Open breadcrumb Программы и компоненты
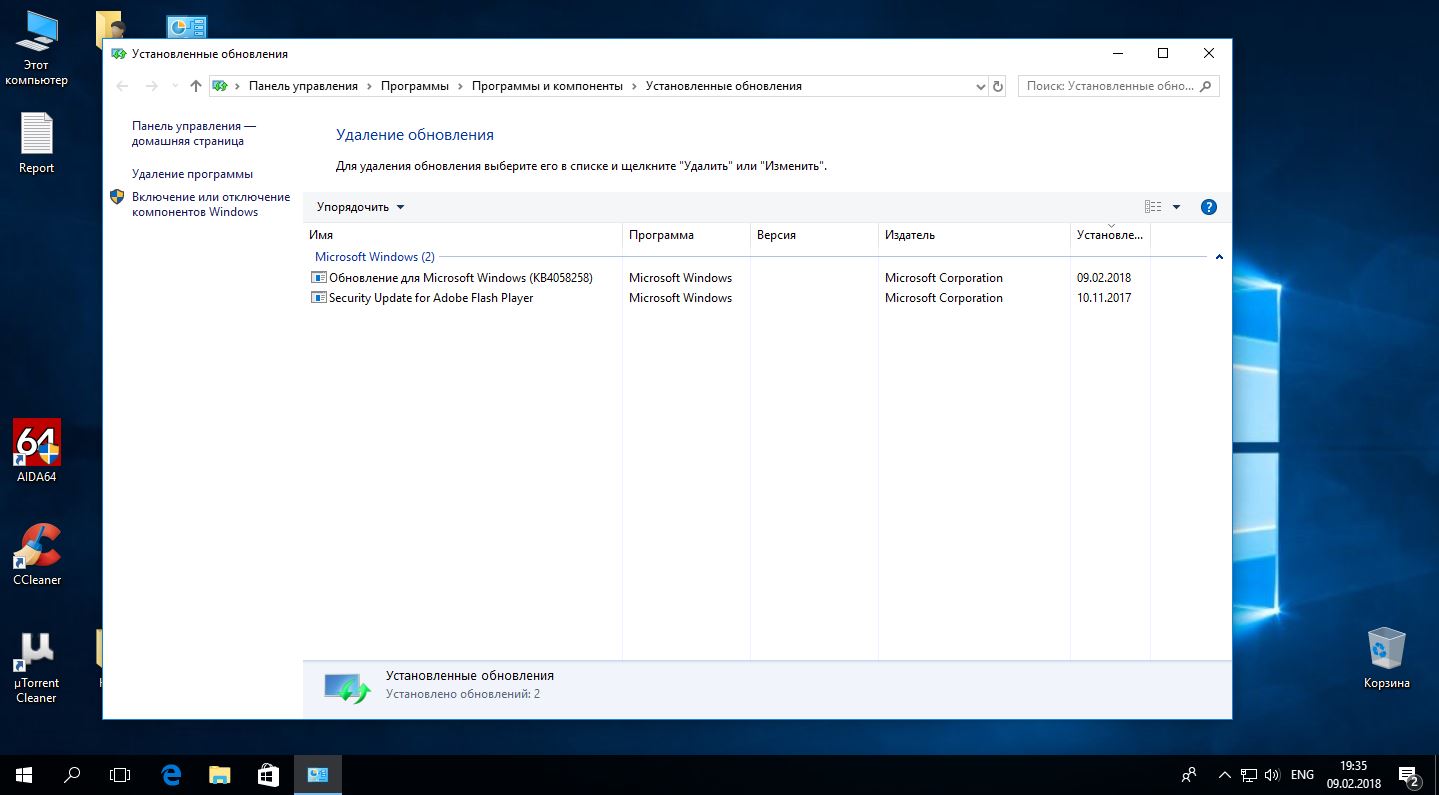 pos(547,86)
